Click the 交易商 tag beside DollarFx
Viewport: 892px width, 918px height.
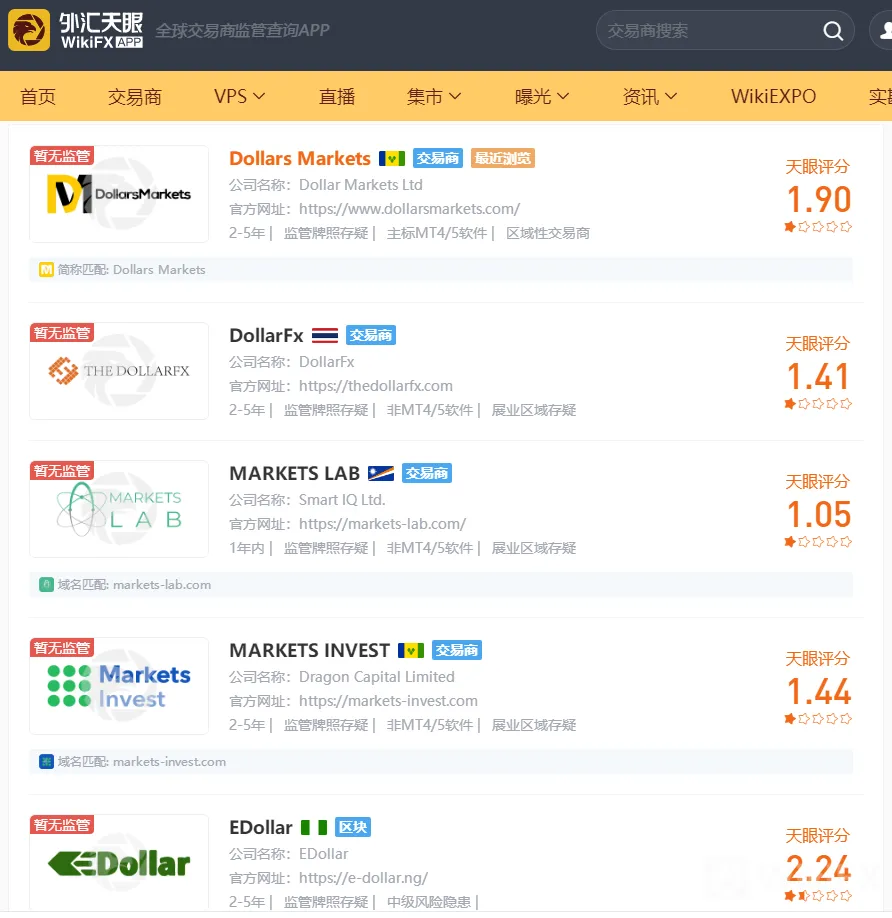click(x=371, y=335)
